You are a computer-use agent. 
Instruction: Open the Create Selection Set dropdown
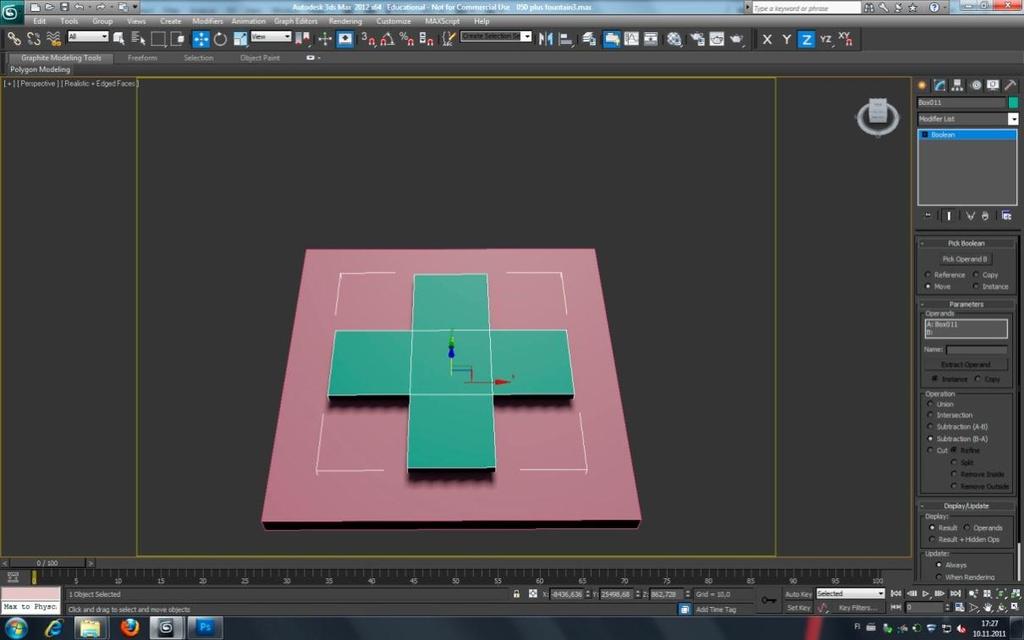tap(496, 37)
